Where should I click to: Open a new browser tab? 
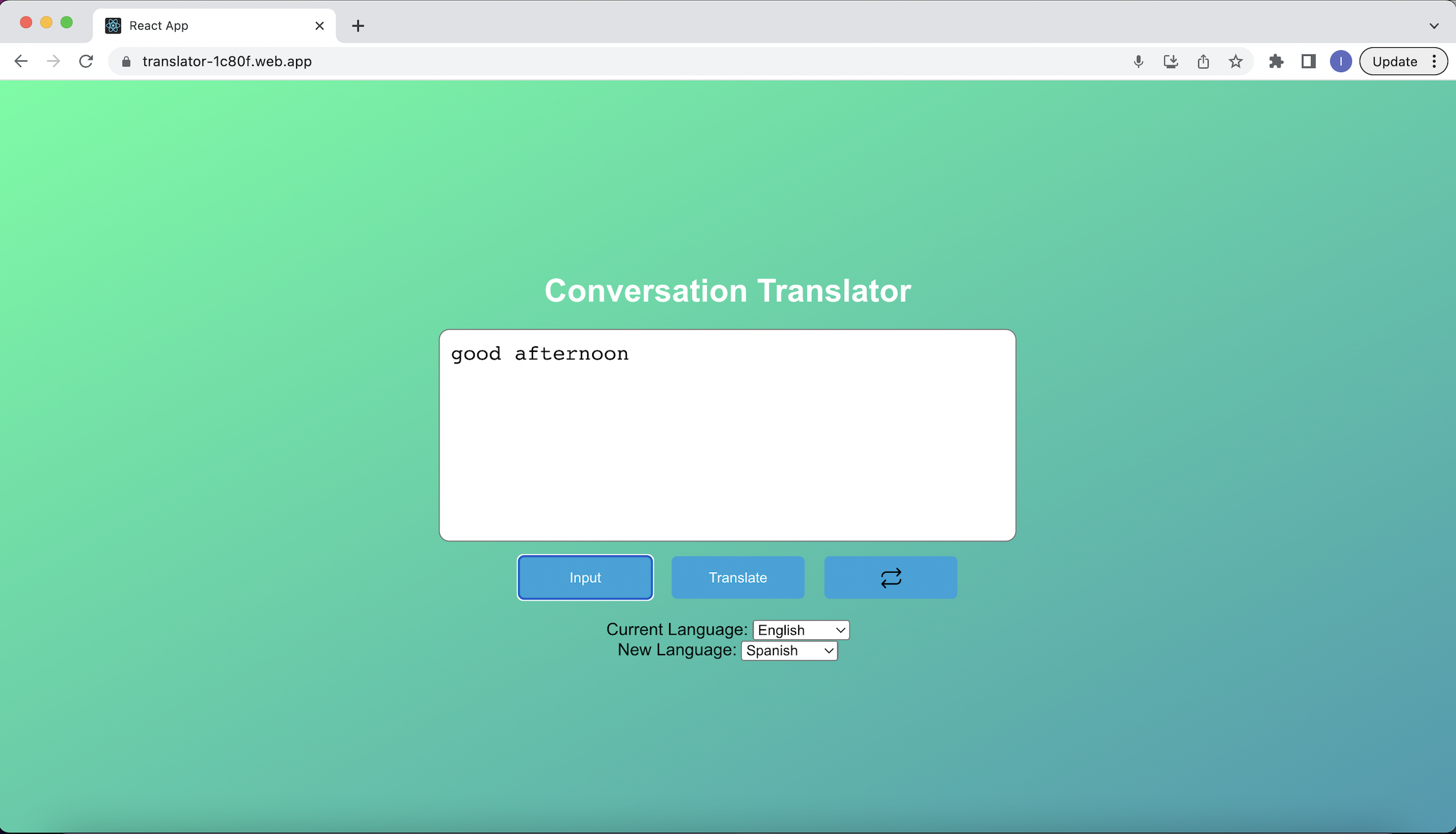pyautogui.click(x=358, y=25)
